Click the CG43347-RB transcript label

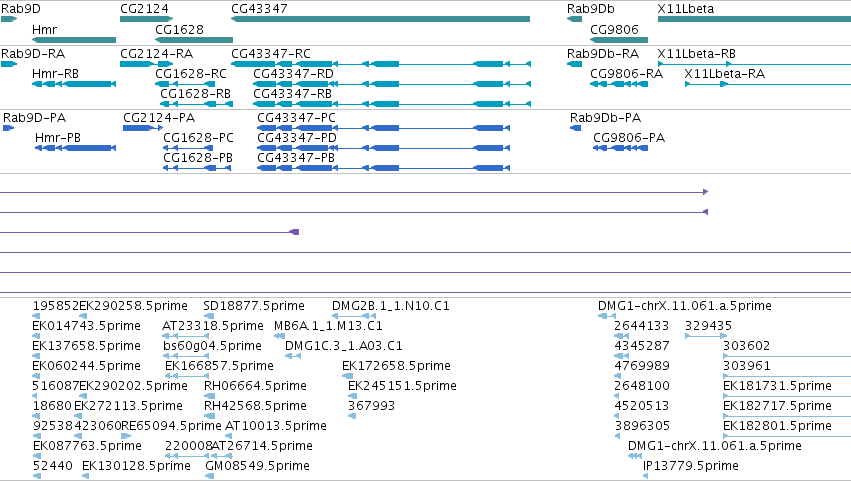[293, 94]
